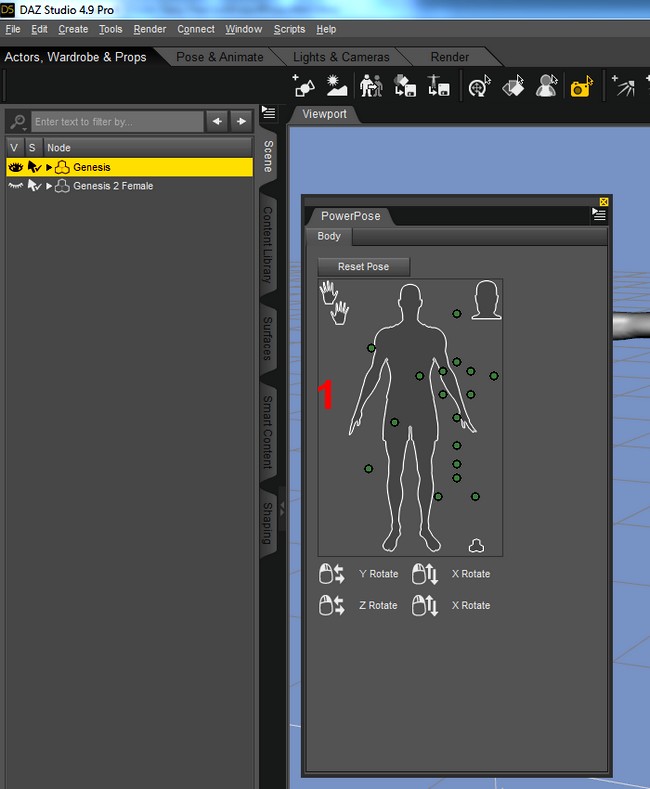
Task: Click the save materials preset icon
Action: click(404, 86)
